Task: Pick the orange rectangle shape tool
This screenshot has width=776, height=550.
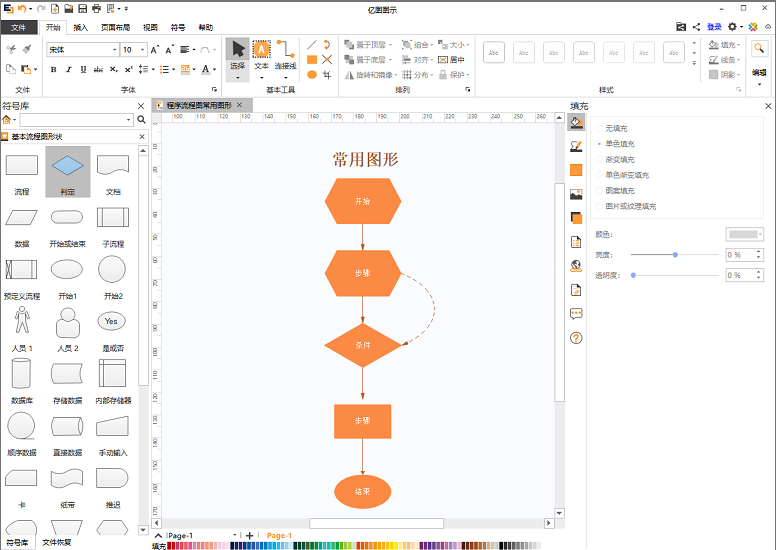Action: click(312, 60)
